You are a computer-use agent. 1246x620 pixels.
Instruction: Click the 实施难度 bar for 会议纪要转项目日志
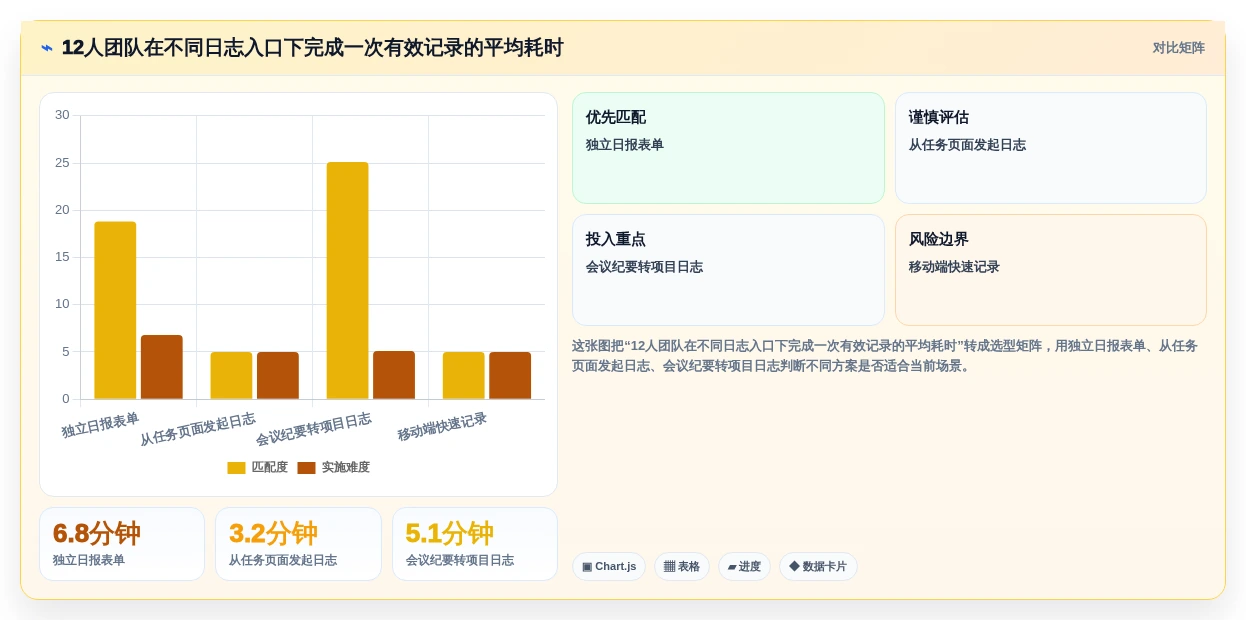point(394,375)
